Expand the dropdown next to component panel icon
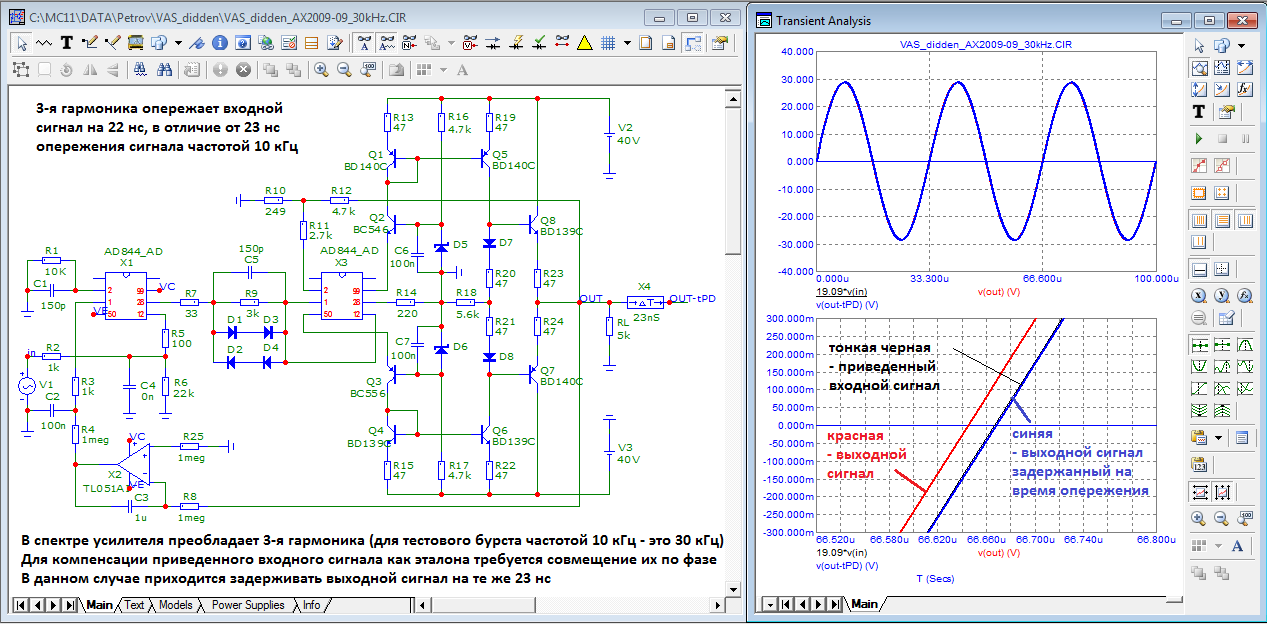Image resolution: width=1267 pixels, height=624 pixels. pyautogui.click(x=178, y=43)
